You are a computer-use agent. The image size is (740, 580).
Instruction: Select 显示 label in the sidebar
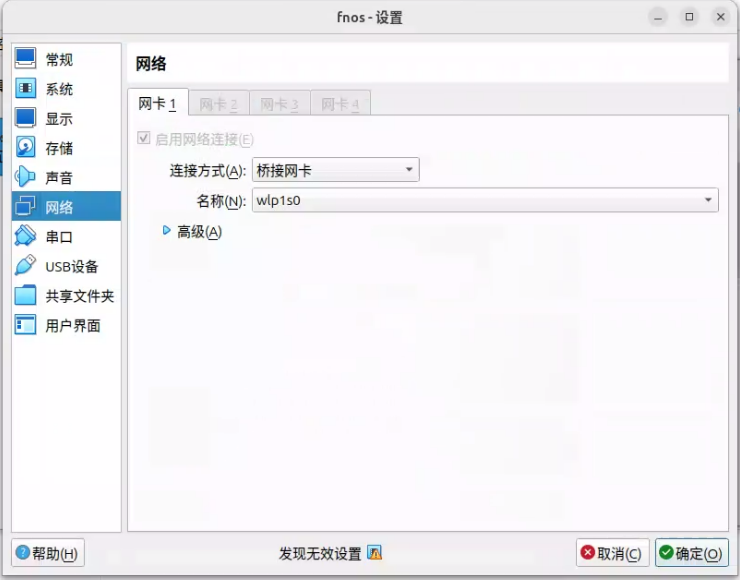point(59,118)
